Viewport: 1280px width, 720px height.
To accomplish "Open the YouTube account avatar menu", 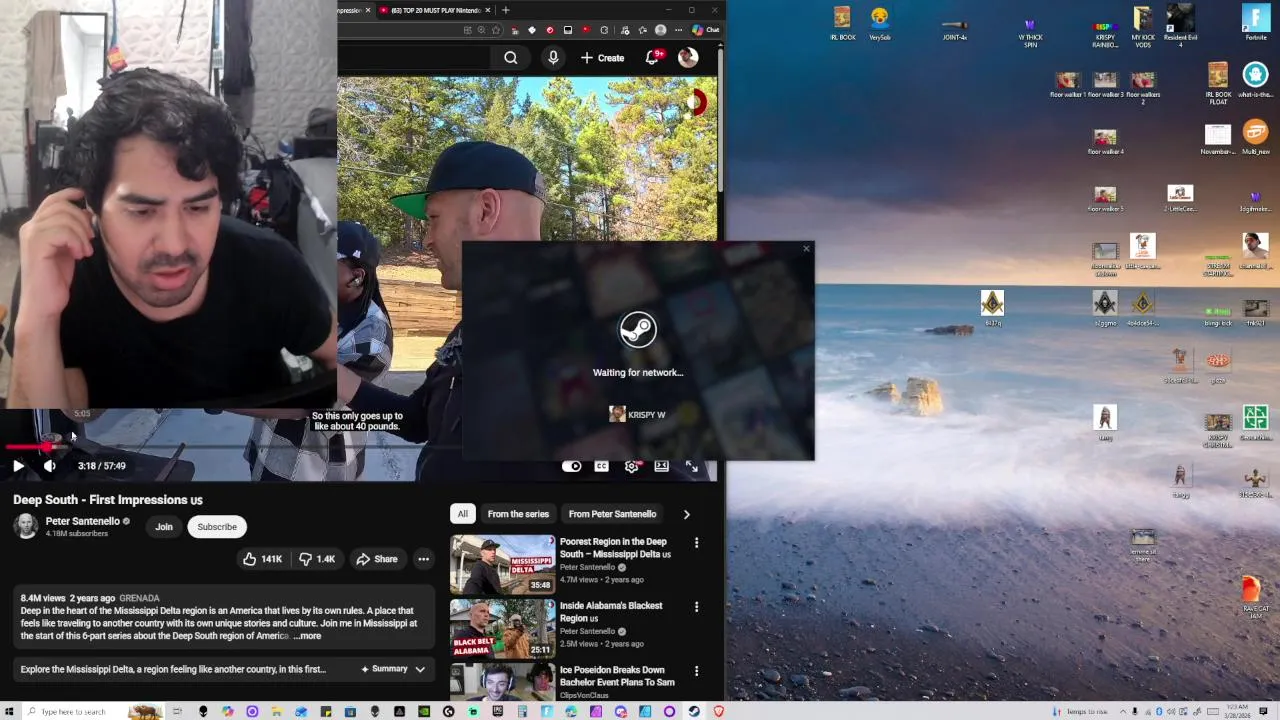I will pyautogui.click(x=688, y=58).
